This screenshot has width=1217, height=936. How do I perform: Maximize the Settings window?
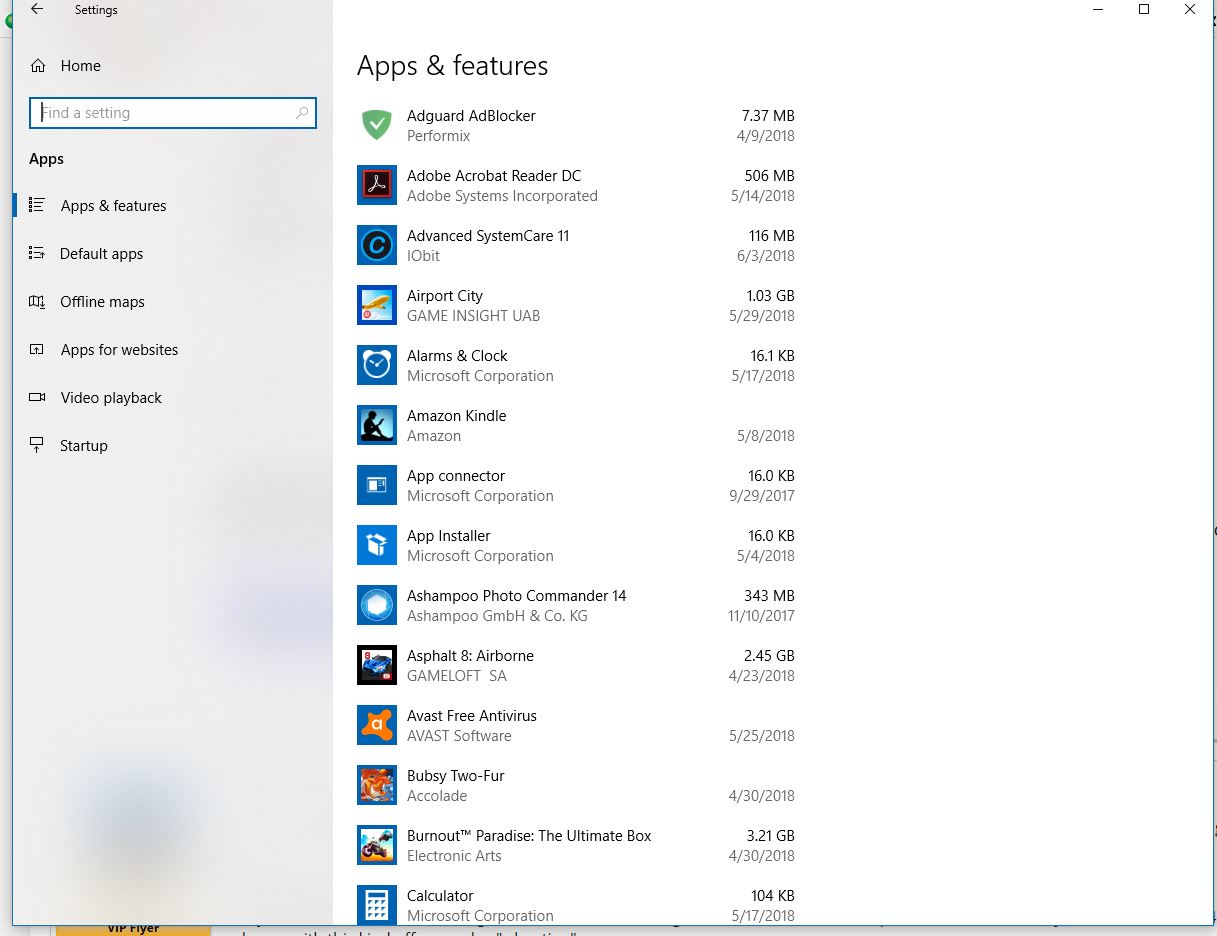1144,9
